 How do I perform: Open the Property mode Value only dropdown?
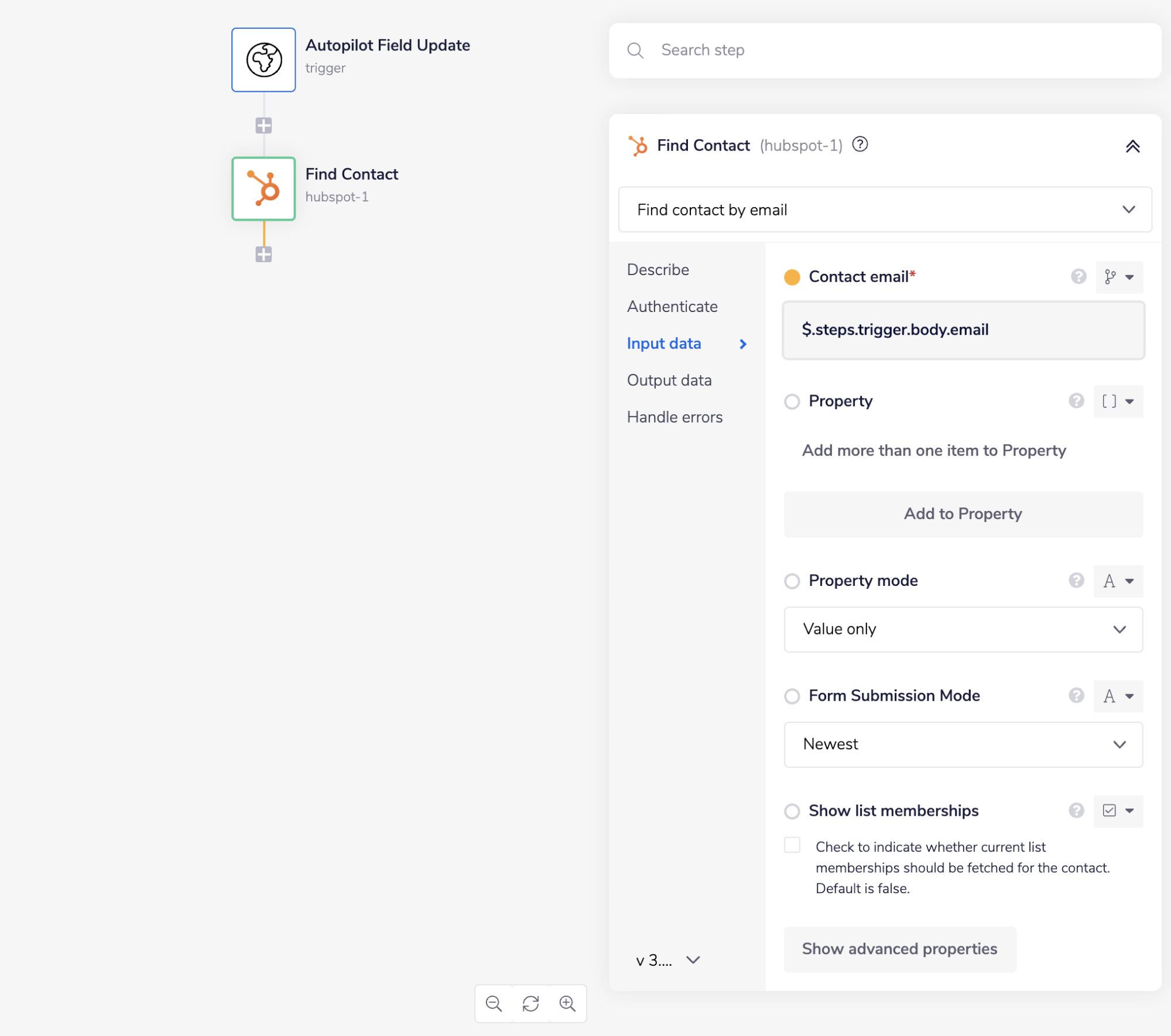tap(963, 629)
